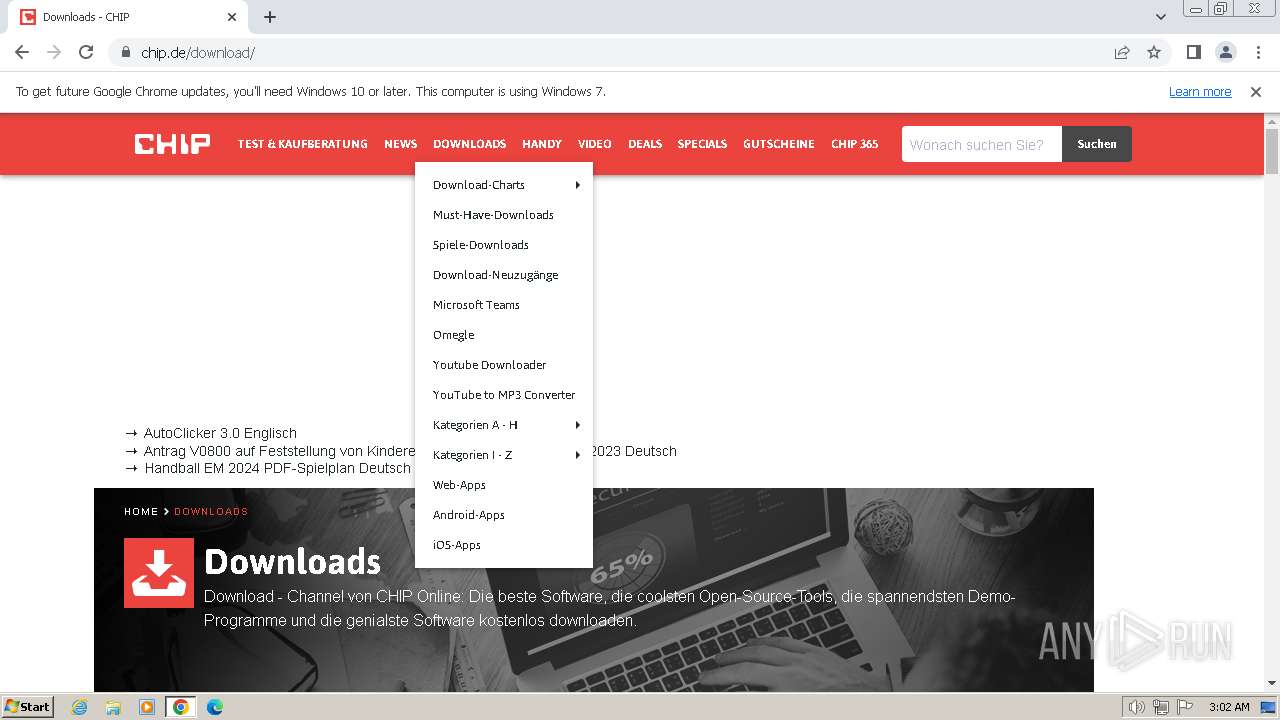Open the Windows Start menu
Image resolution: width=1280 pixels, height=720 pixels.
(x=27, y=707)
